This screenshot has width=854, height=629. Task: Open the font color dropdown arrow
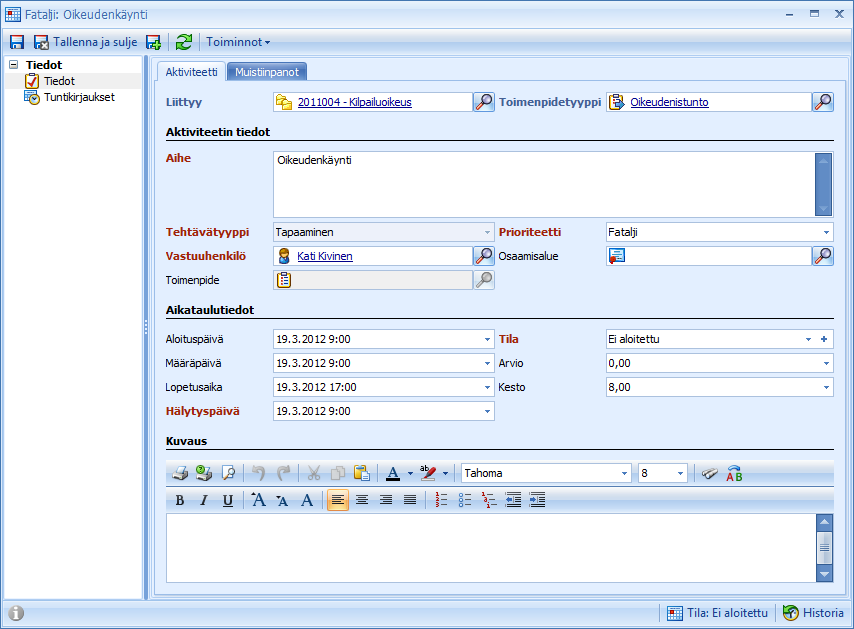[410, 473]
